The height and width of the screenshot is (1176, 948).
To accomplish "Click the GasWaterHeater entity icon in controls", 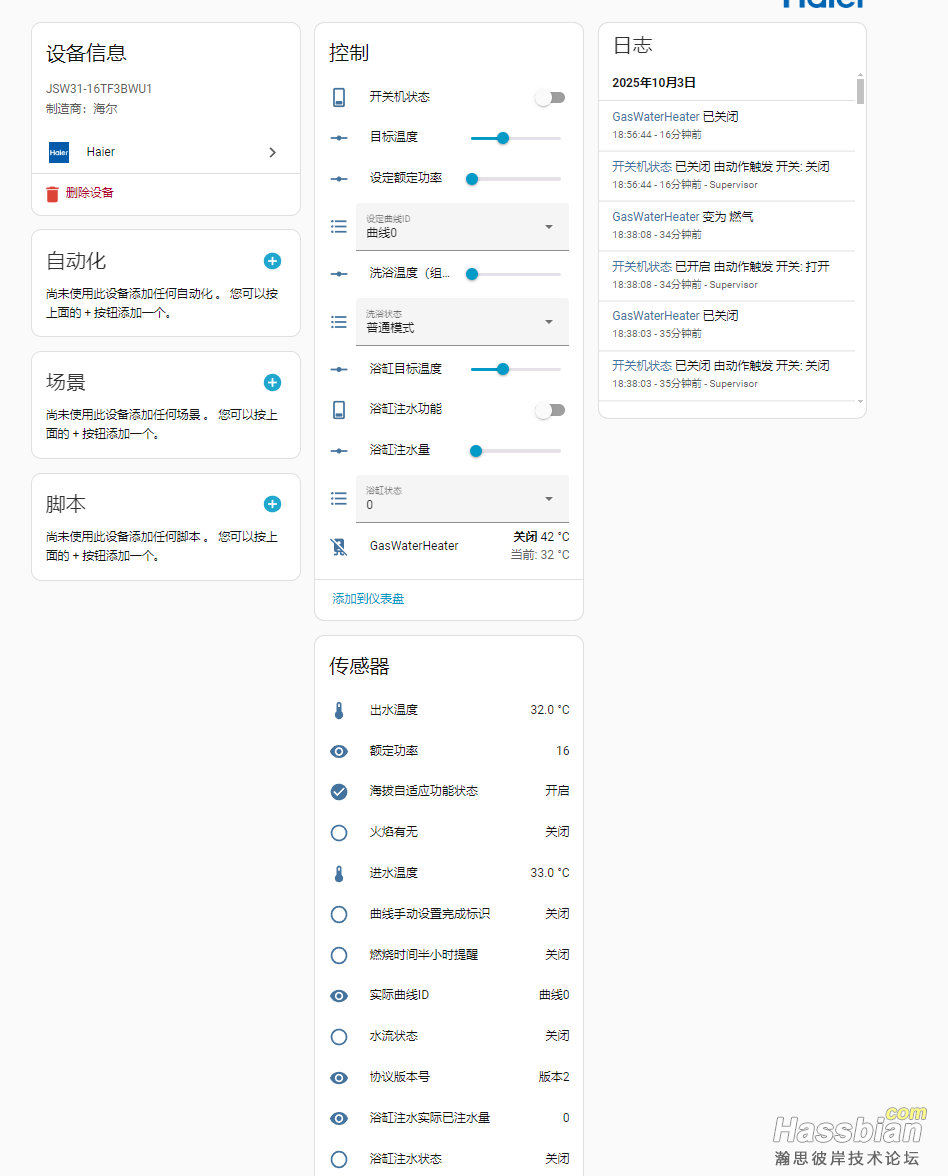I will pyautogui.click(x=339, y=547).
